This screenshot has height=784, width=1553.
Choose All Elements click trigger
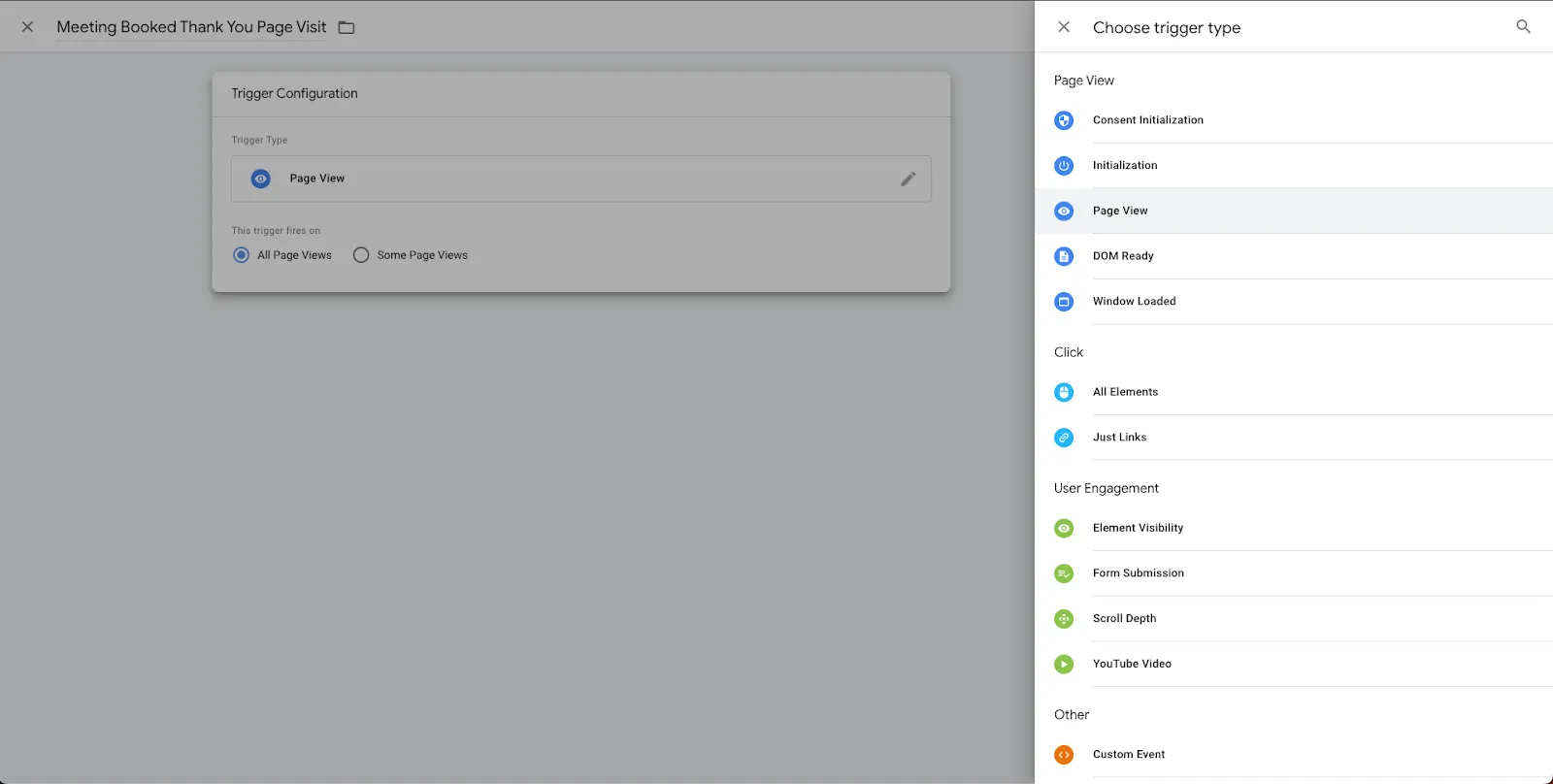(1294, 392)
